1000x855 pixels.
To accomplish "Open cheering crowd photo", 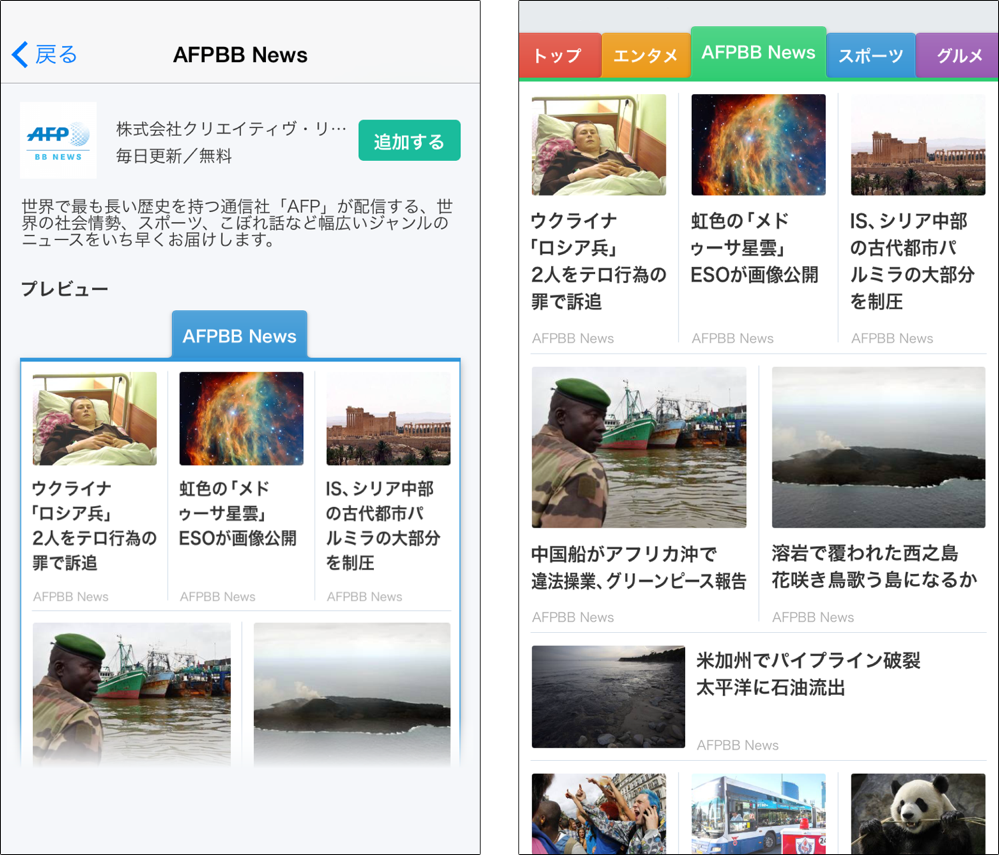I will click(599, 814).
